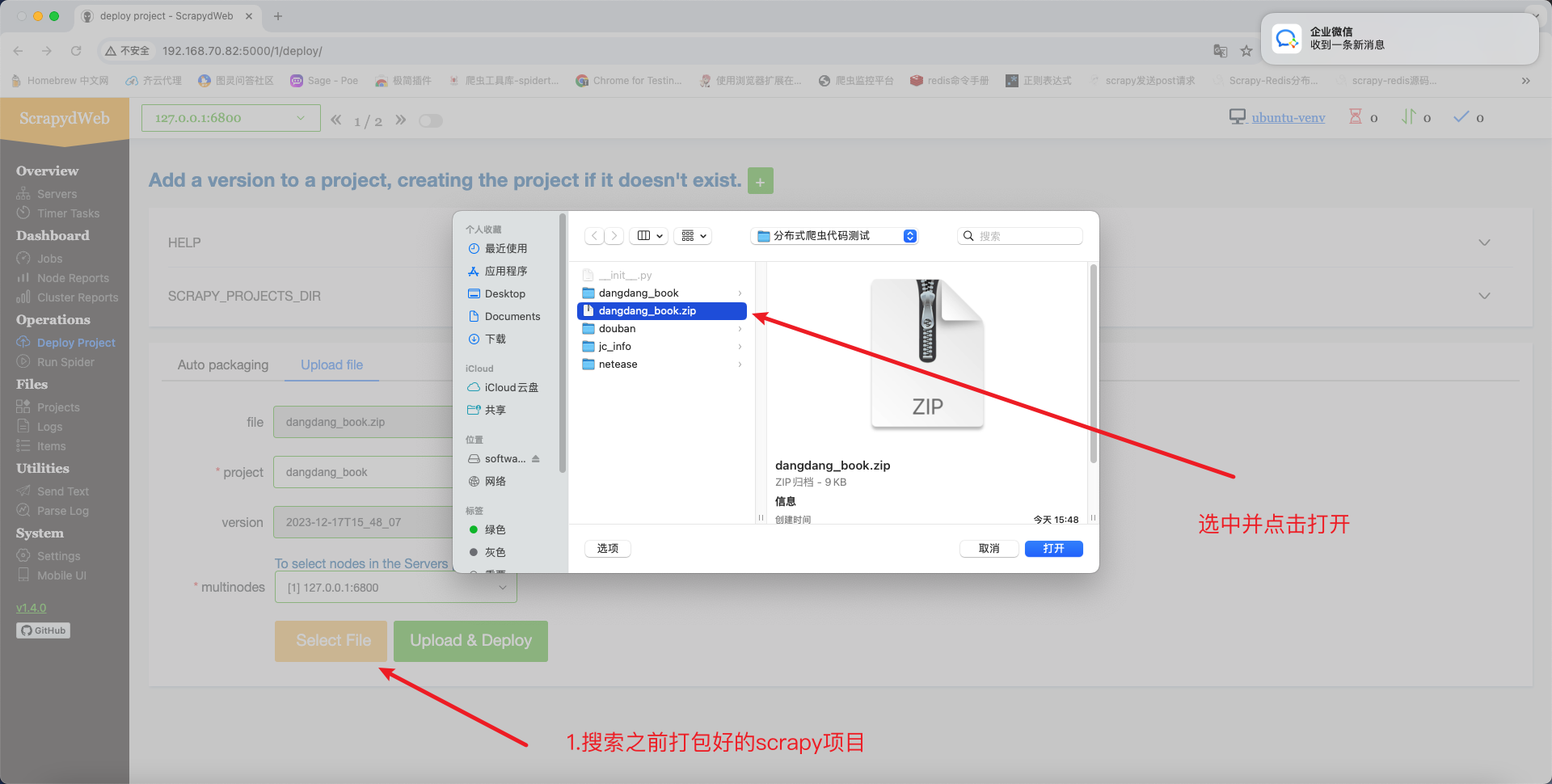The image size is (1552, 784).
Task: Click pending jobs hourglass icon
Action: (1356, 117)
